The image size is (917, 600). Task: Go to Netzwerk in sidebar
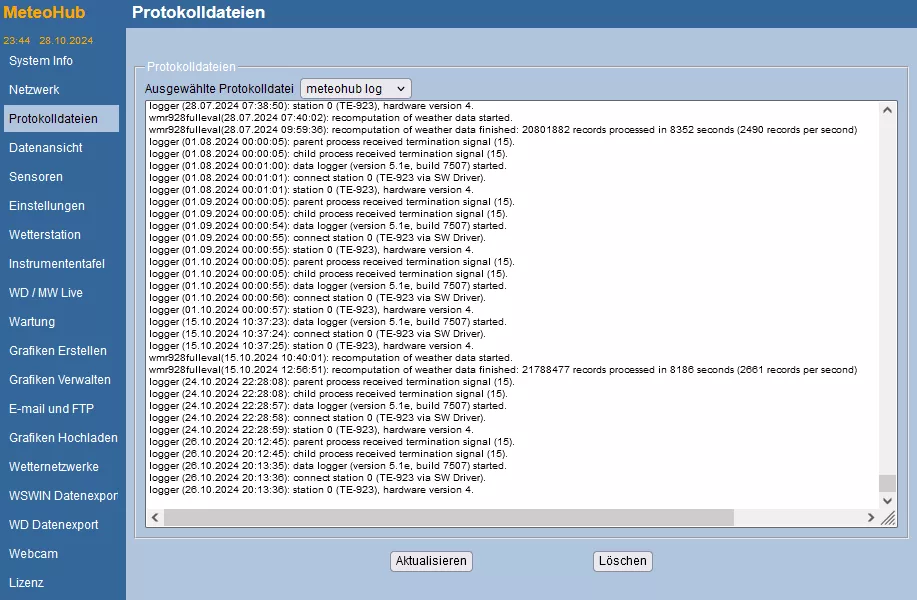pyautogui.click(x=34, y=89)
